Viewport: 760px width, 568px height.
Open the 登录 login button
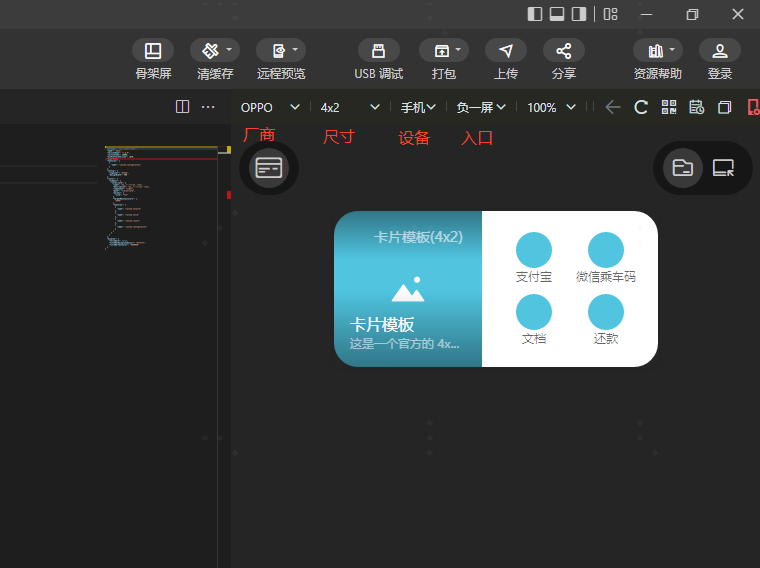(719, 50)
